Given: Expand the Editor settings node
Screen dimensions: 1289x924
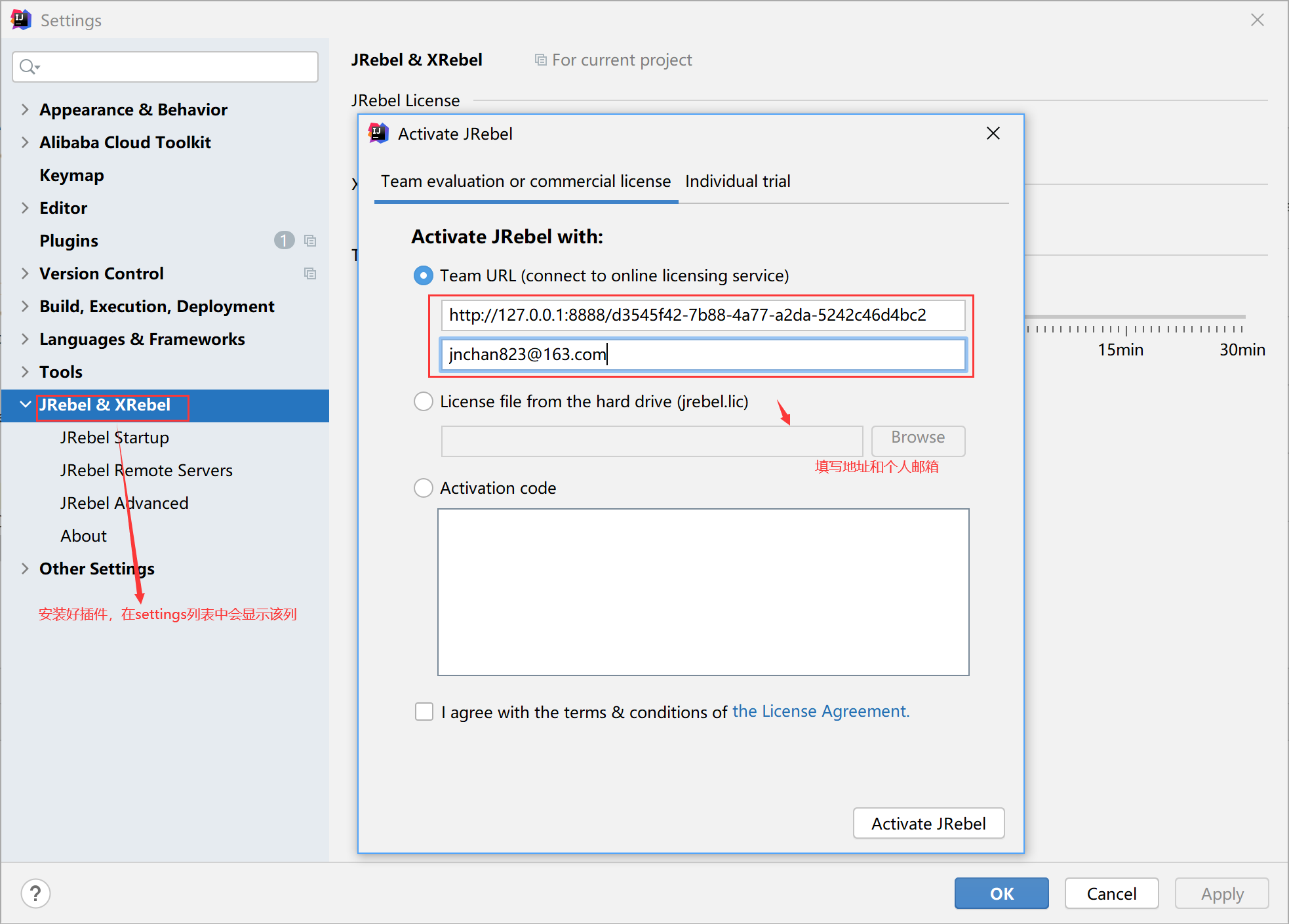Looking at the screenshot, I should 25,208.
